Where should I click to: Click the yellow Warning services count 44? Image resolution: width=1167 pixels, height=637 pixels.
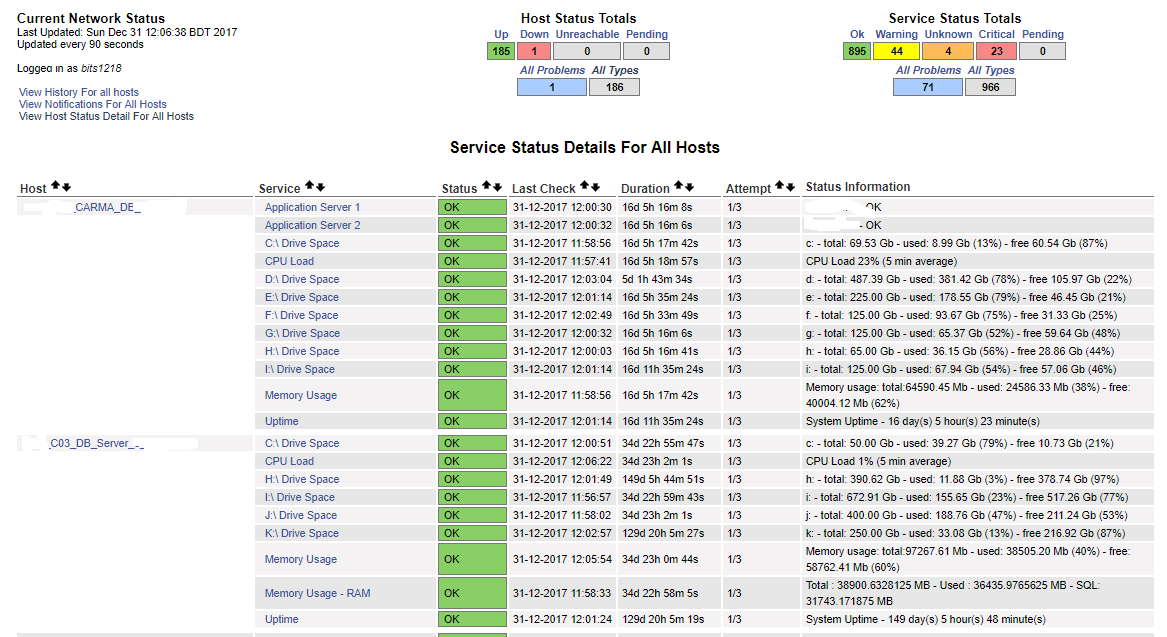click(x=896, y=51)
